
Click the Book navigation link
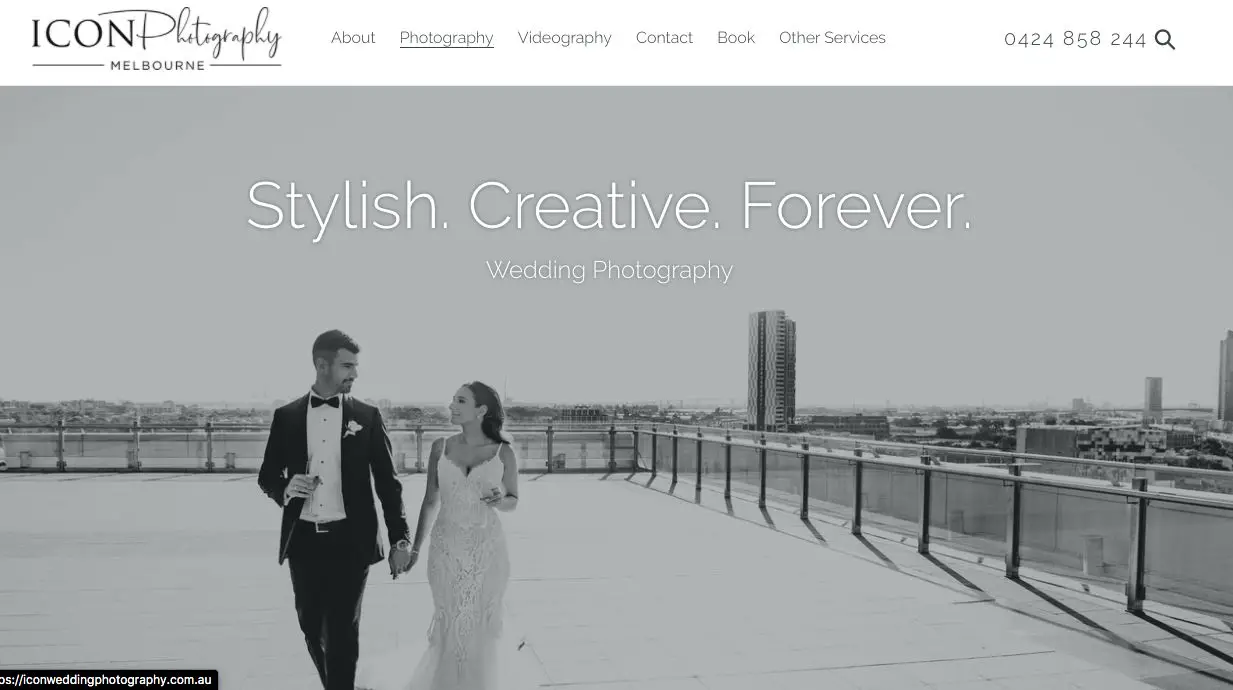[736, 38]
